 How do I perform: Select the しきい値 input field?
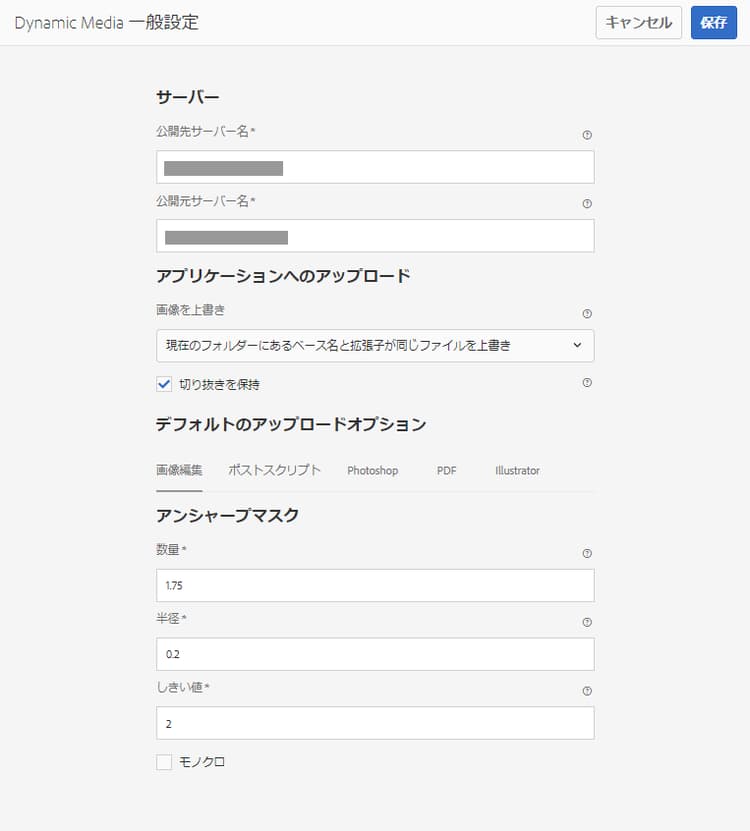click(374, 723)
